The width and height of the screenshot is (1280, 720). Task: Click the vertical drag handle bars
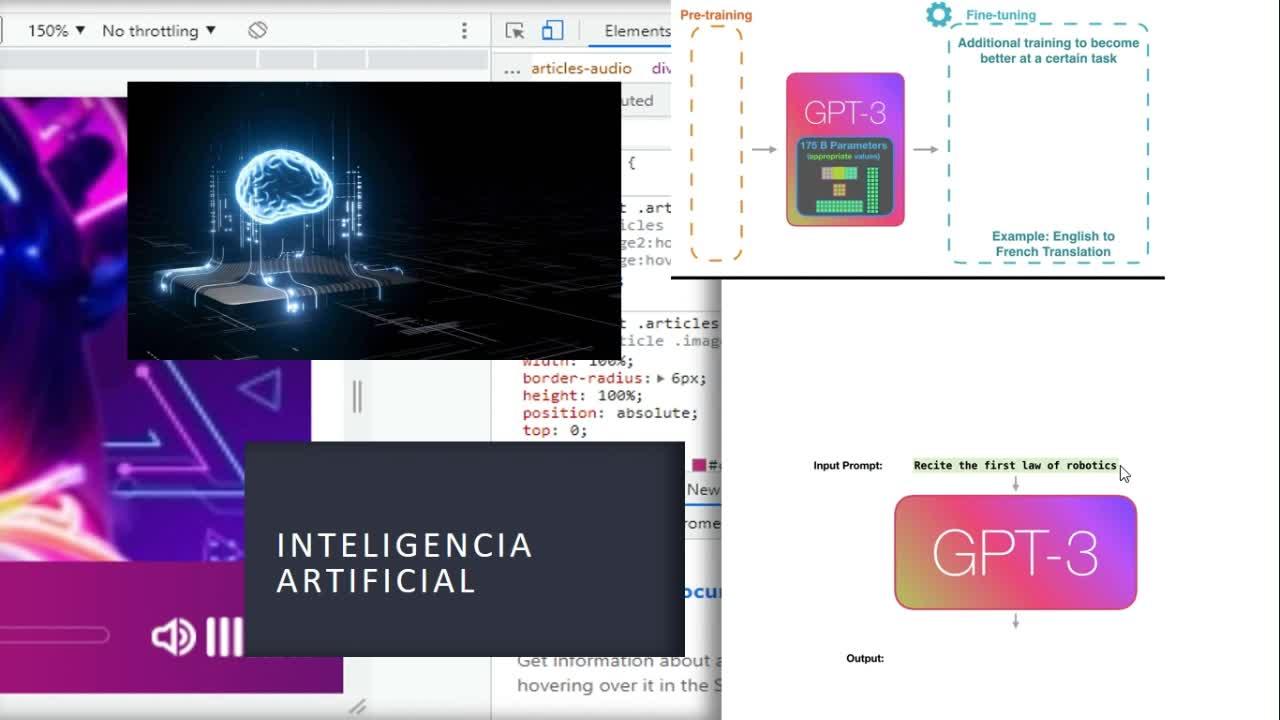pyautogui.click(x=357, y=397)
